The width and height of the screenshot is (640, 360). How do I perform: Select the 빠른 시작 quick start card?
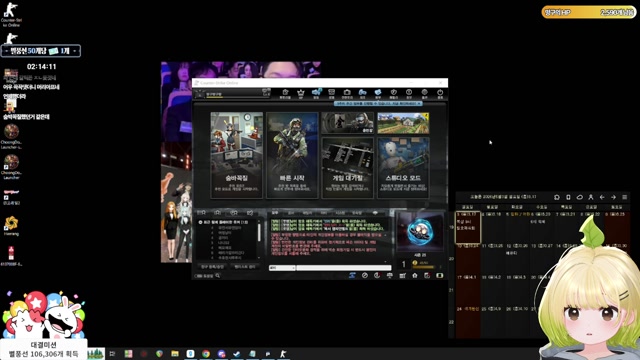click(x=292, y=155)
